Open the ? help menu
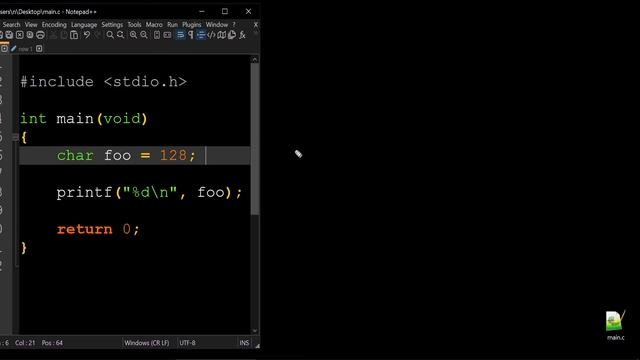 tap(234, 24)
